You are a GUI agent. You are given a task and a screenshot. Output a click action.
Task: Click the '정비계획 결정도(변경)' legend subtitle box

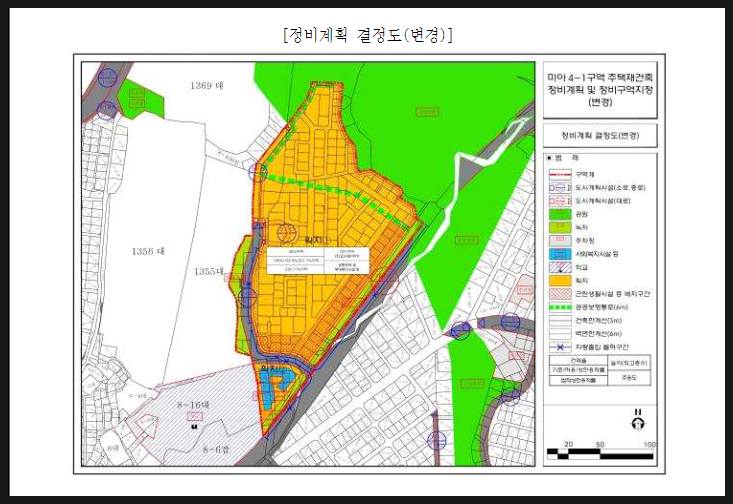600,136
